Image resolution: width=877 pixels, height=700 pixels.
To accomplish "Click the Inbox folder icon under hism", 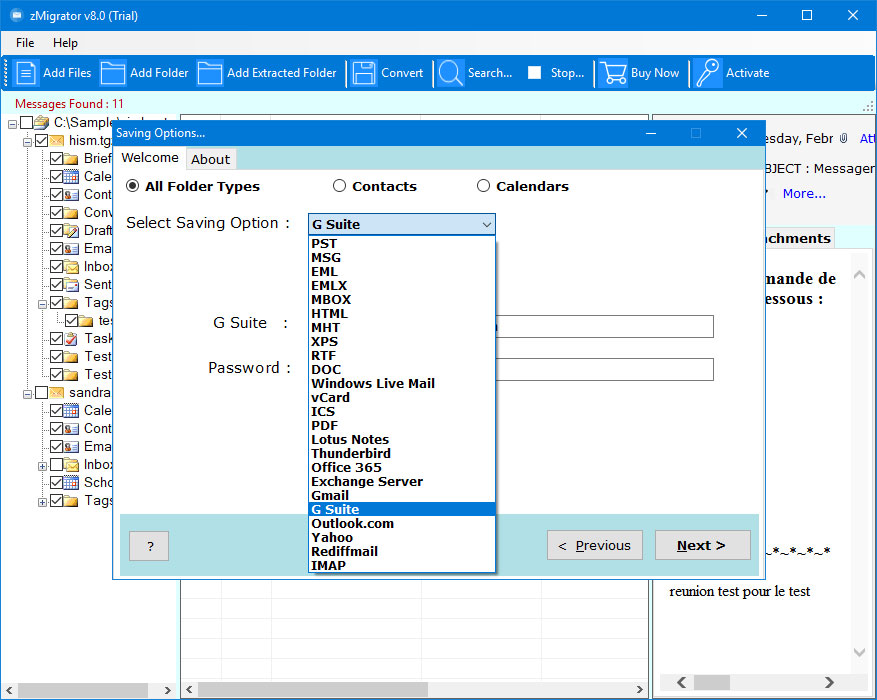I will [71, 267].
